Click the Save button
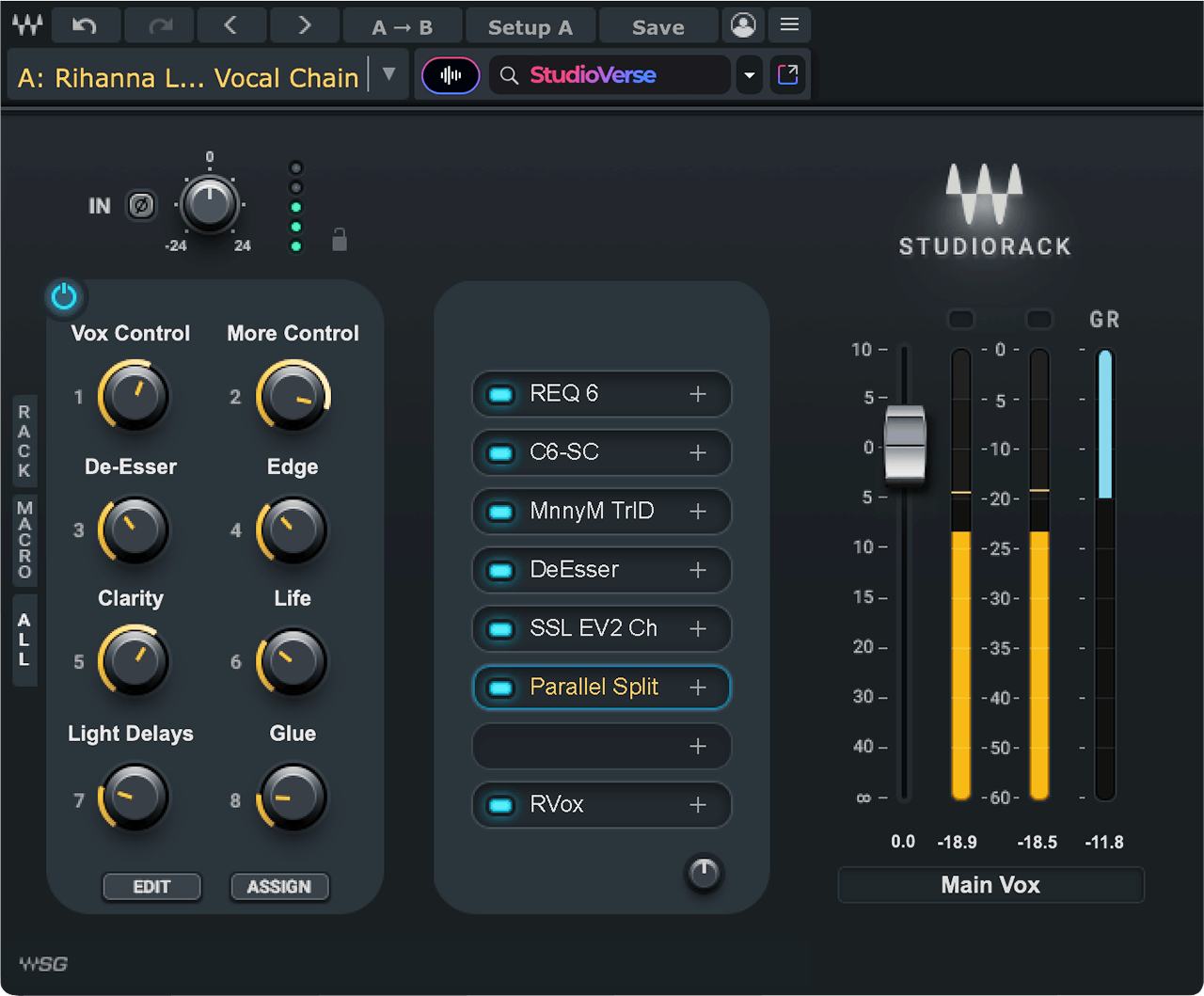 point(657,25)
